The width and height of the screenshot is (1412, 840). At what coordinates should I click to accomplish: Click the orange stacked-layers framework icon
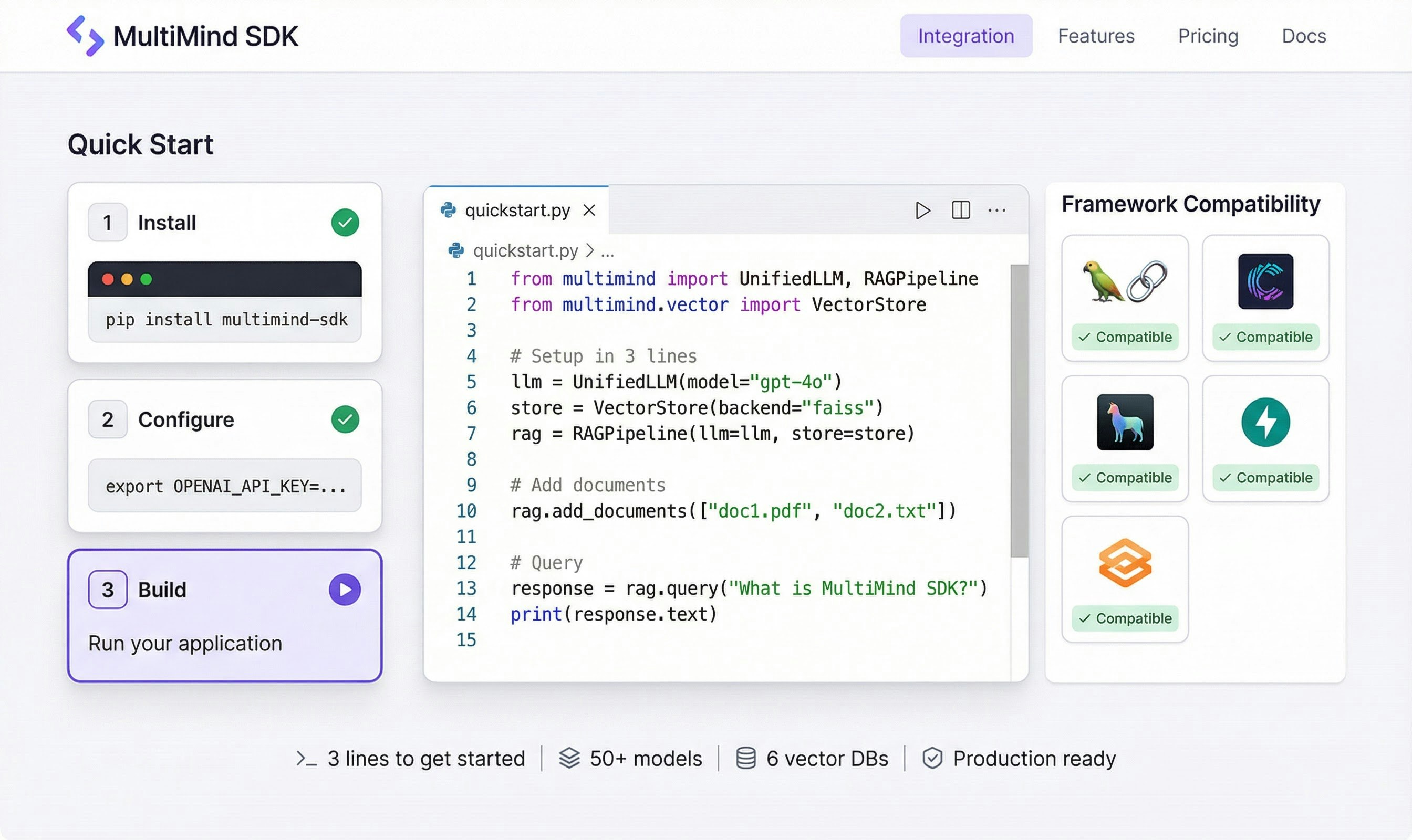(x=1125, y=562)
